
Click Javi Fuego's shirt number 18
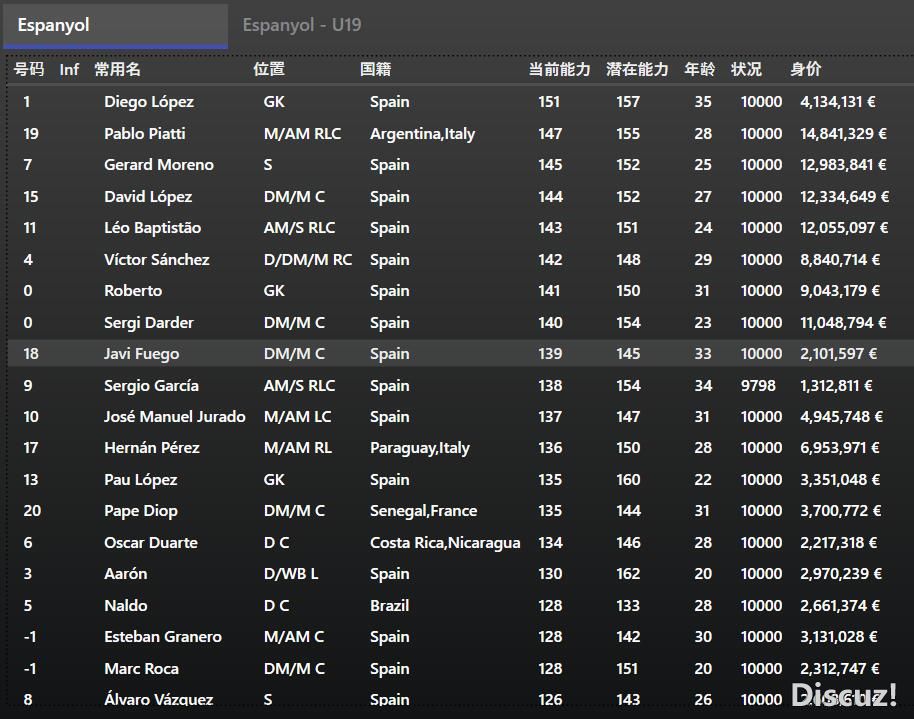click(x=31, y=354)
